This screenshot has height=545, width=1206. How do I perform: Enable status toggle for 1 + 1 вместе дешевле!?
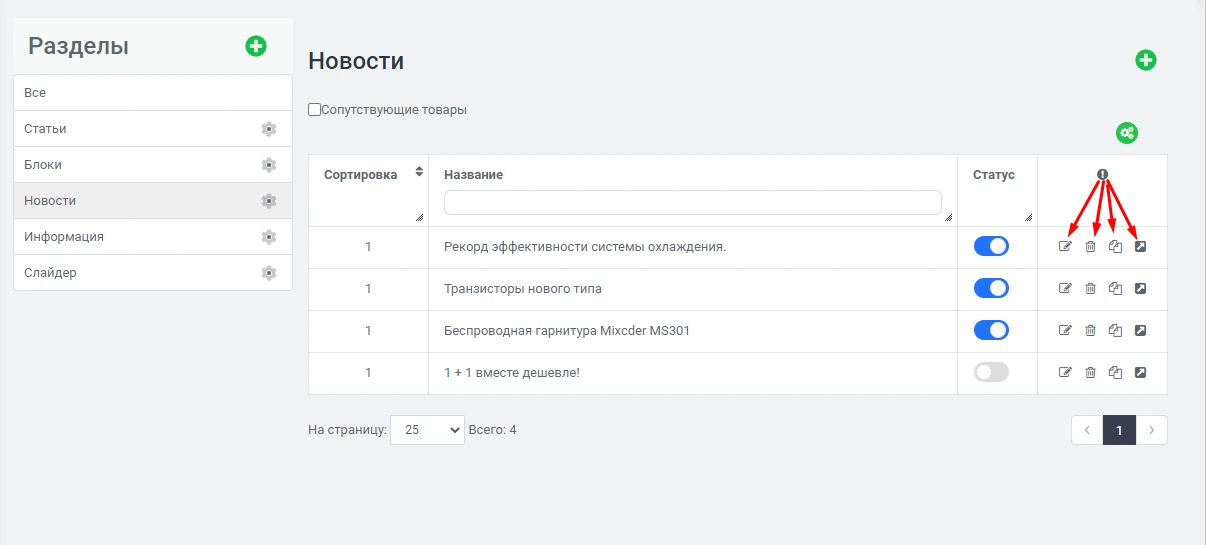(x=991, y=373)
